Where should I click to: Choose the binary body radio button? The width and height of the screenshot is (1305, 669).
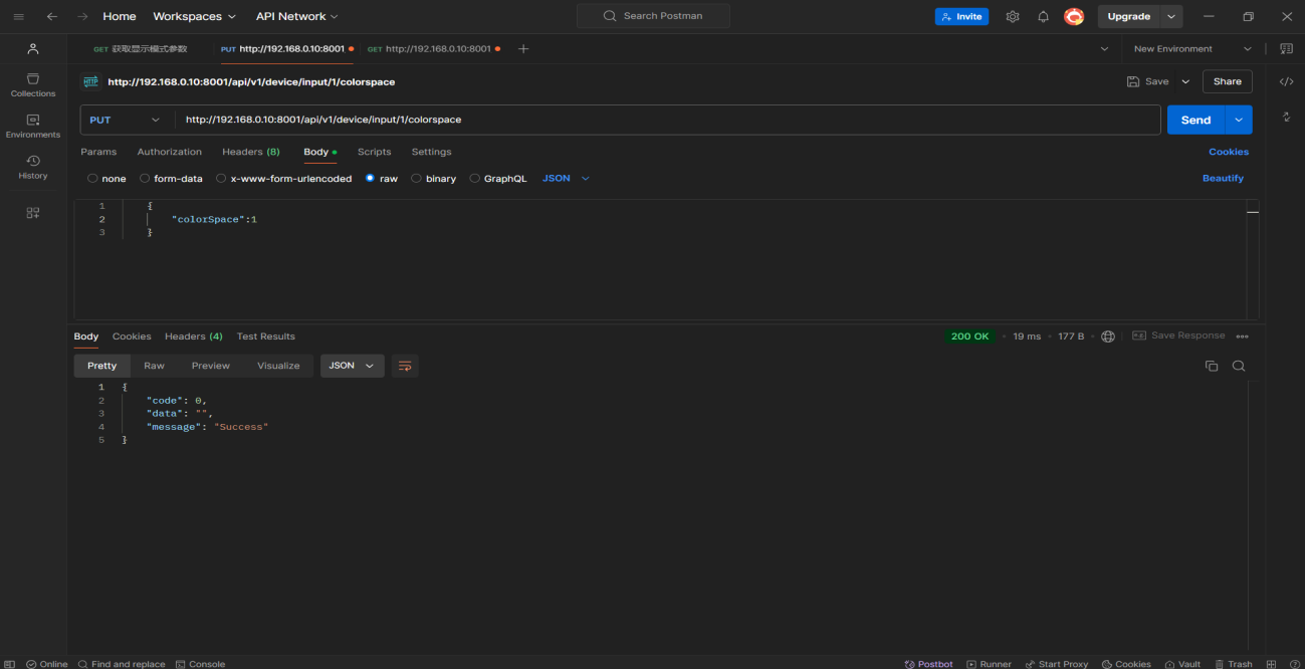point(416,179)
